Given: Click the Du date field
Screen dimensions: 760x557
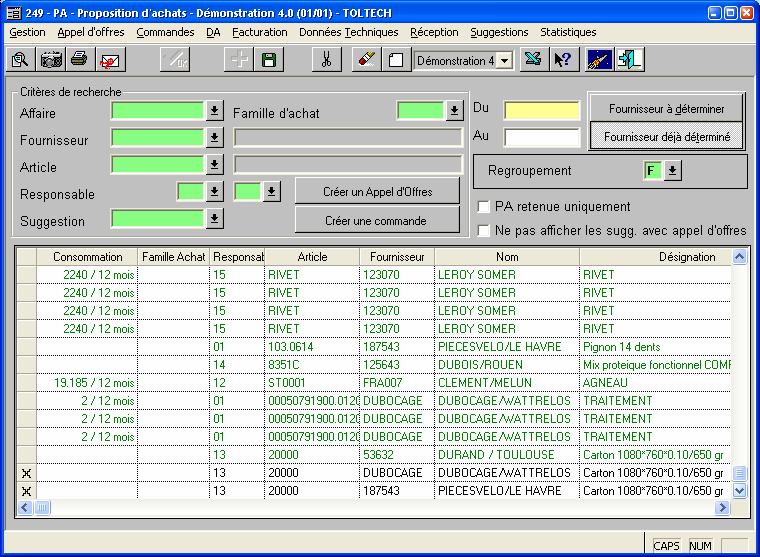Looking at the screenshot, I should [542, 111].
